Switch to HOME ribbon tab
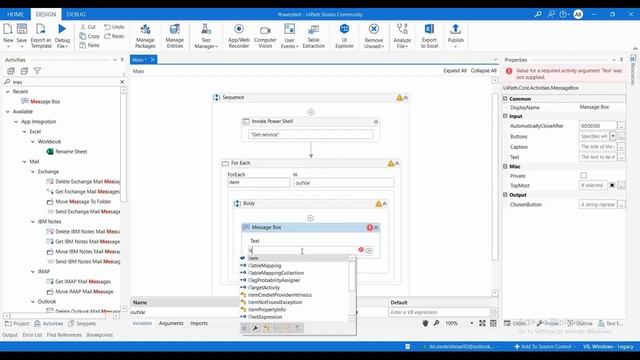The height and width of the screenshot is (360, 640). pyautogui.click(x=15, y=14)
